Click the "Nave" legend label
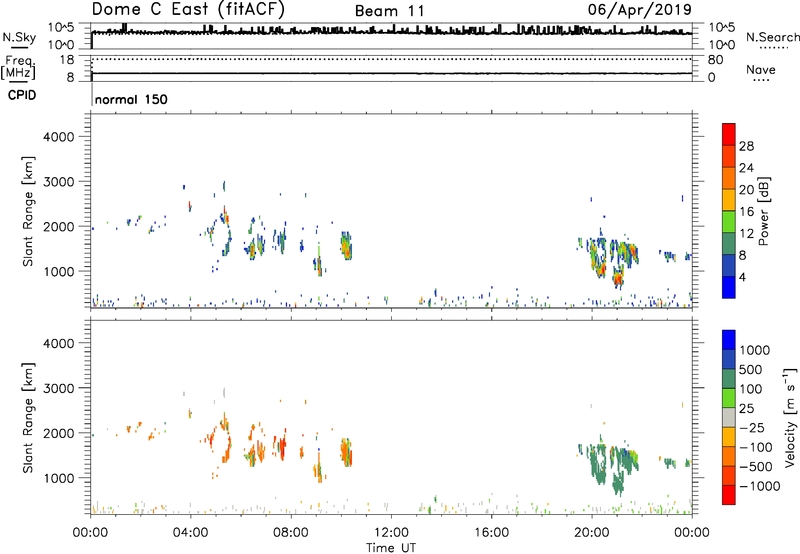 pos(761,70)
